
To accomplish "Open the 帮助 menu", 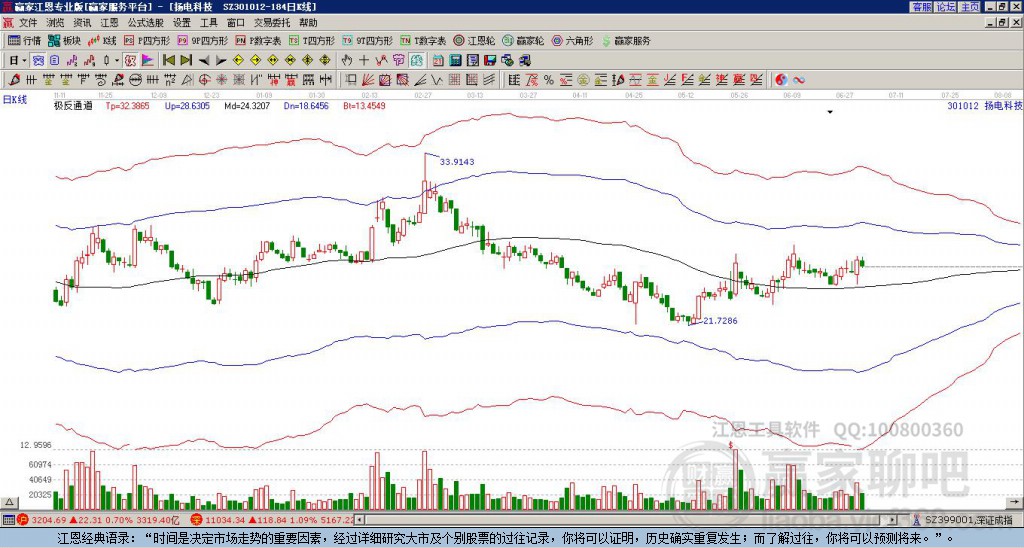I will click(x=308, y=23).
